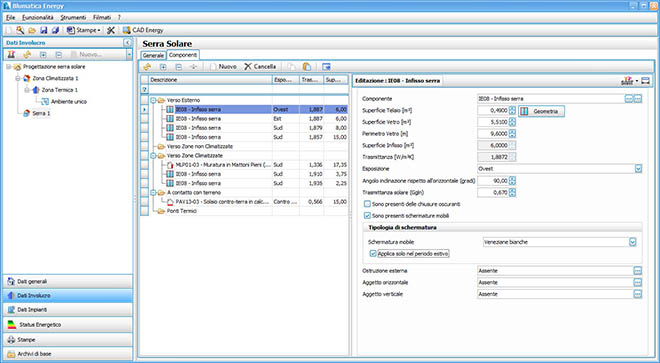Toggle 'Sono presenti schermature mobili' checkbox
This screenshot has height=363, width=660.
coord(367,216)
